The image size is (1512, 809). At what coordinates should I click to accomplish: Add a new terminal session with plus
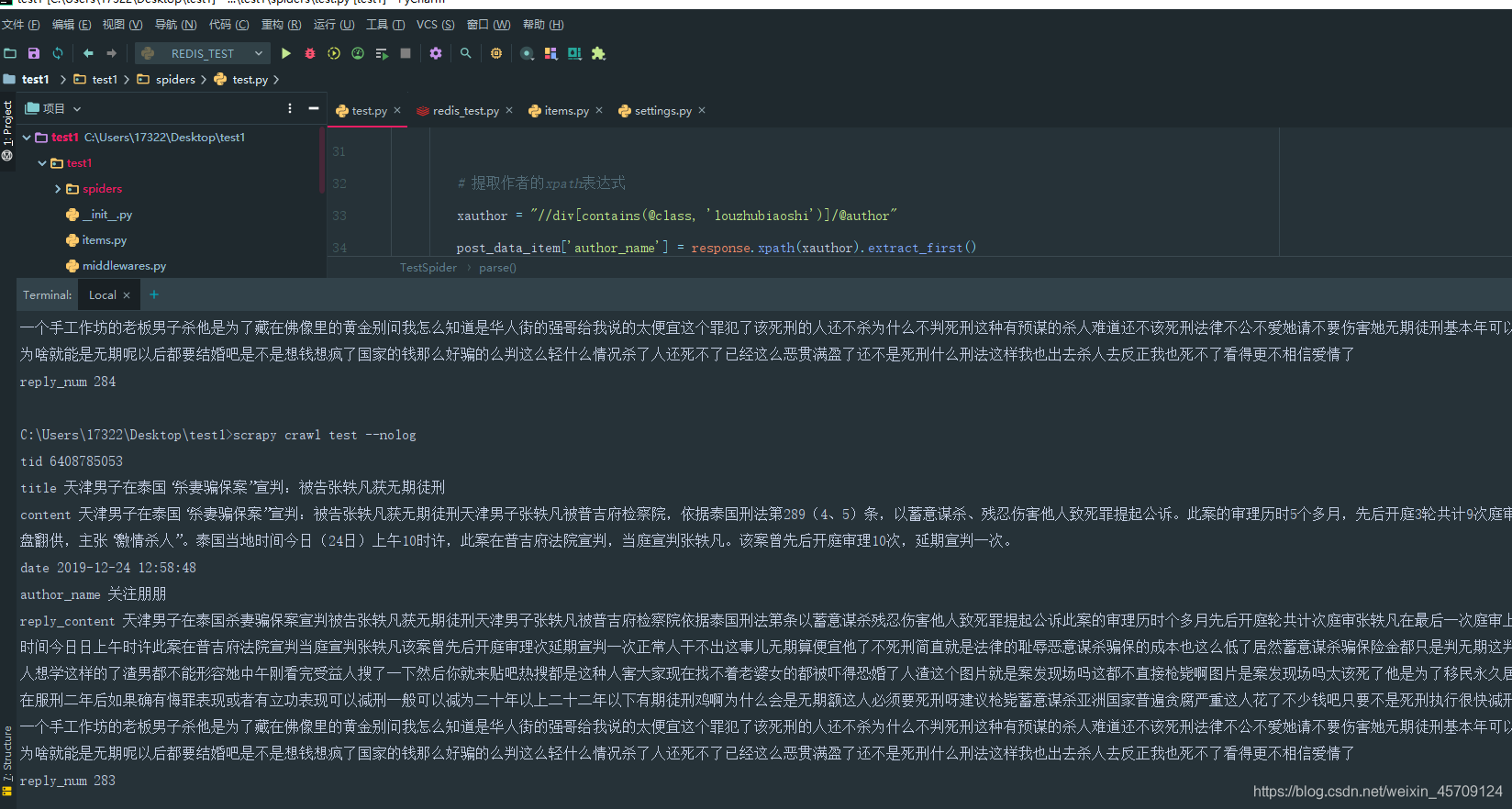154,294
